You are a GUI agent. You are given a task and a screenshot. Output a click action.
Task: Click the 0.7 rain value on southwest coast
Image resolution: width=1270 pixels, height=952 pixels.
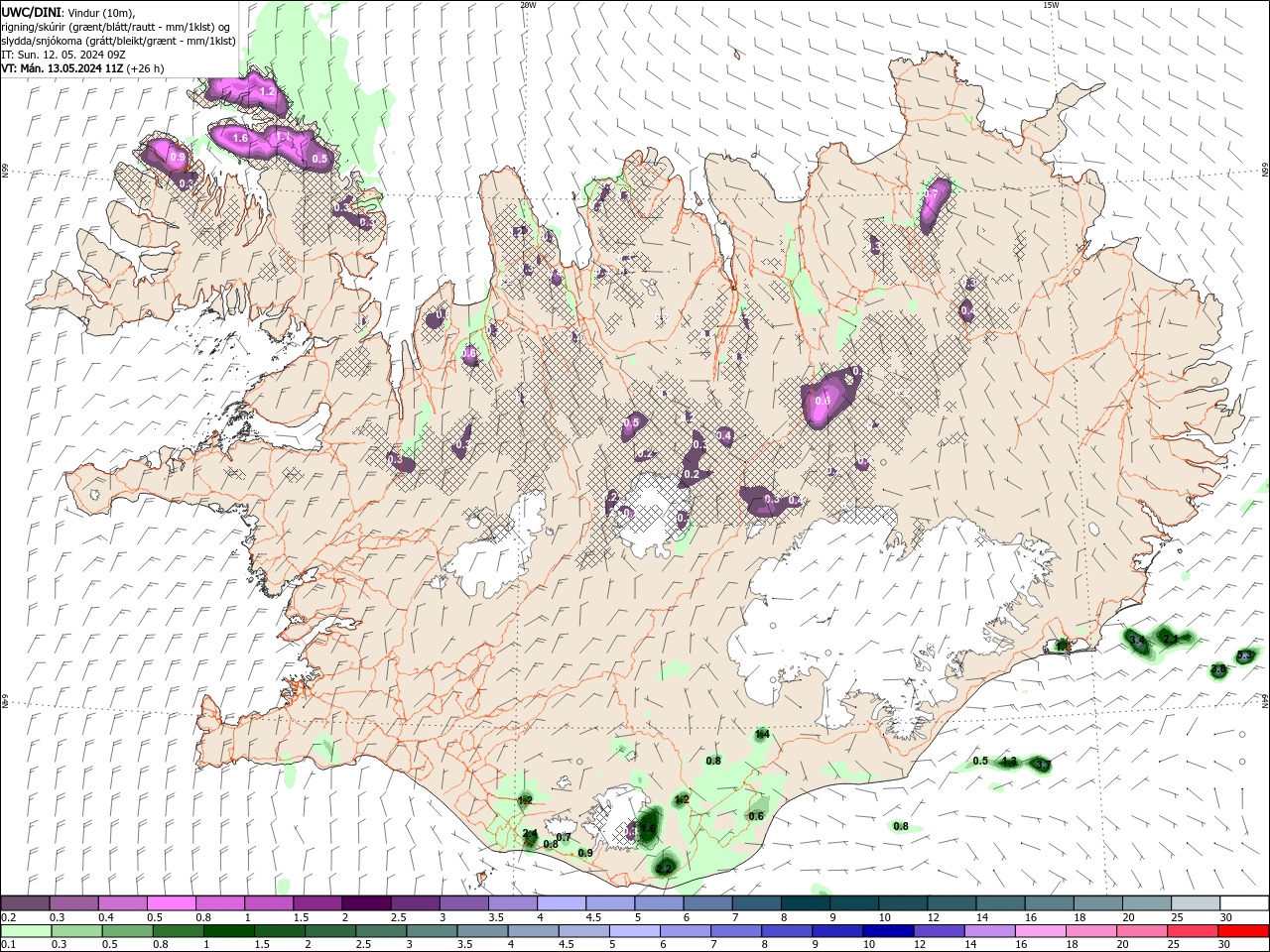(x=564, y=838)
